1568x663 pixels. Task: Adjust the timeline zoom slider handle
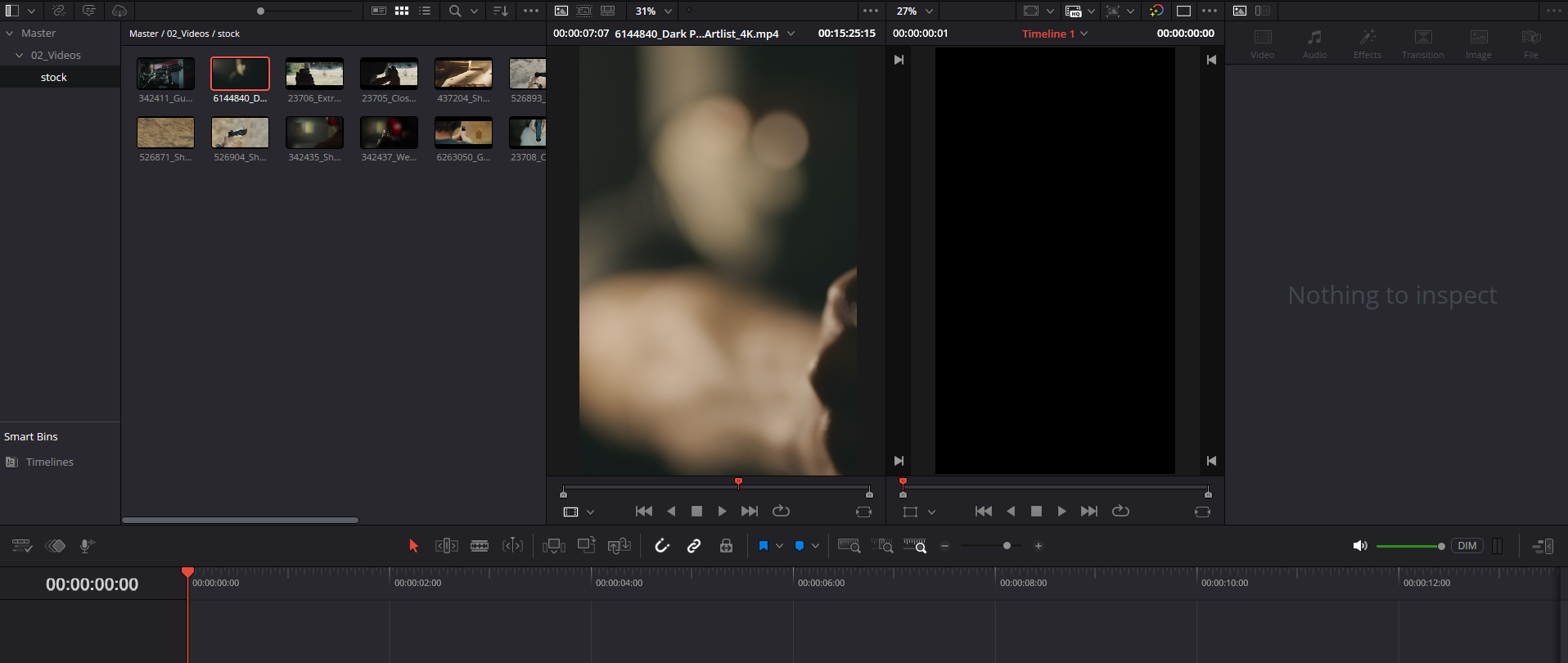(1007, 546)
